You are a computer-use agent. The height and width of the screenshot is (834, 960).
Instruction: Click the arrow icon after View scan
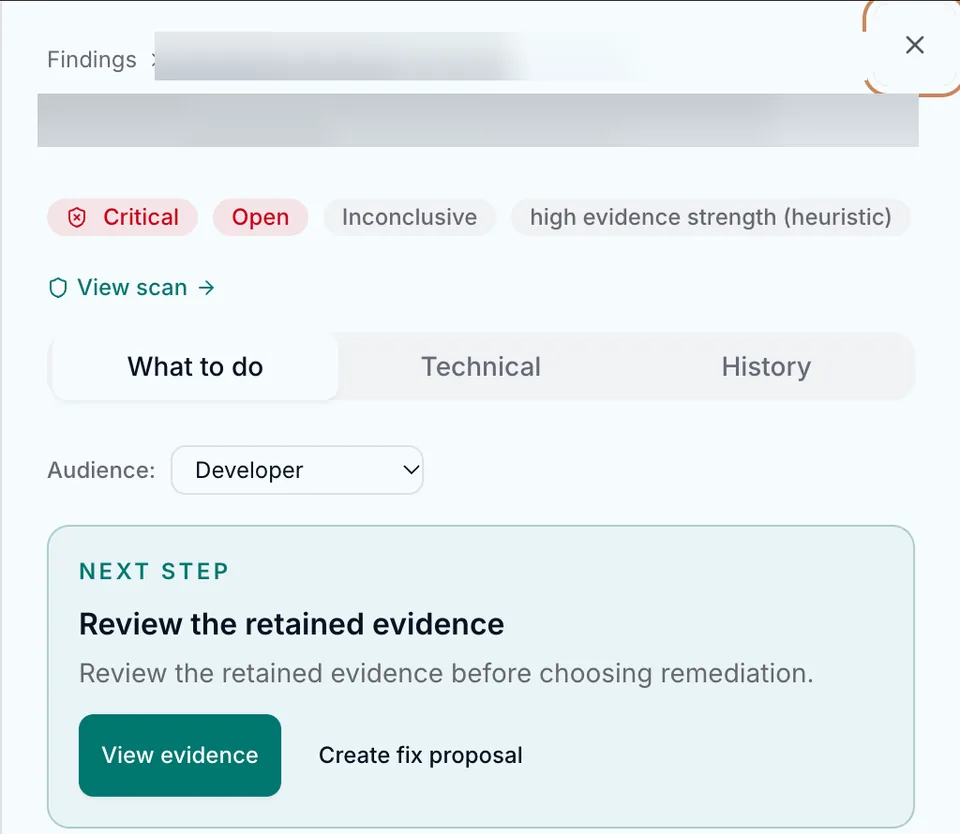tap(206, 288)
